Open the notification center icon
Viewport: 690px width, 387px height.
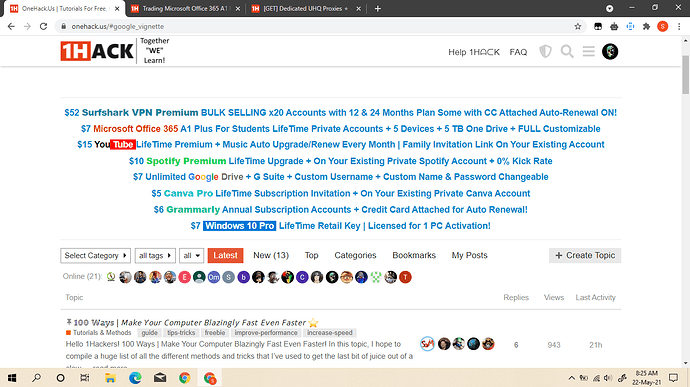[673, 378]
